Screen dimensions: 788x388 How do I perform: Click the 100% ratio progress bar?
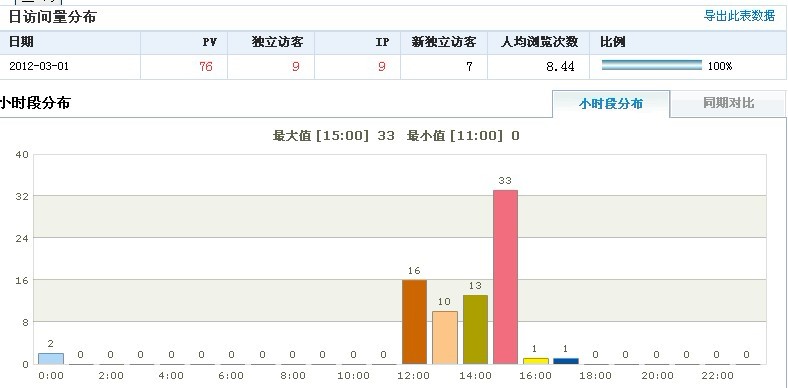pyautogui.click(x=652, y=65)
